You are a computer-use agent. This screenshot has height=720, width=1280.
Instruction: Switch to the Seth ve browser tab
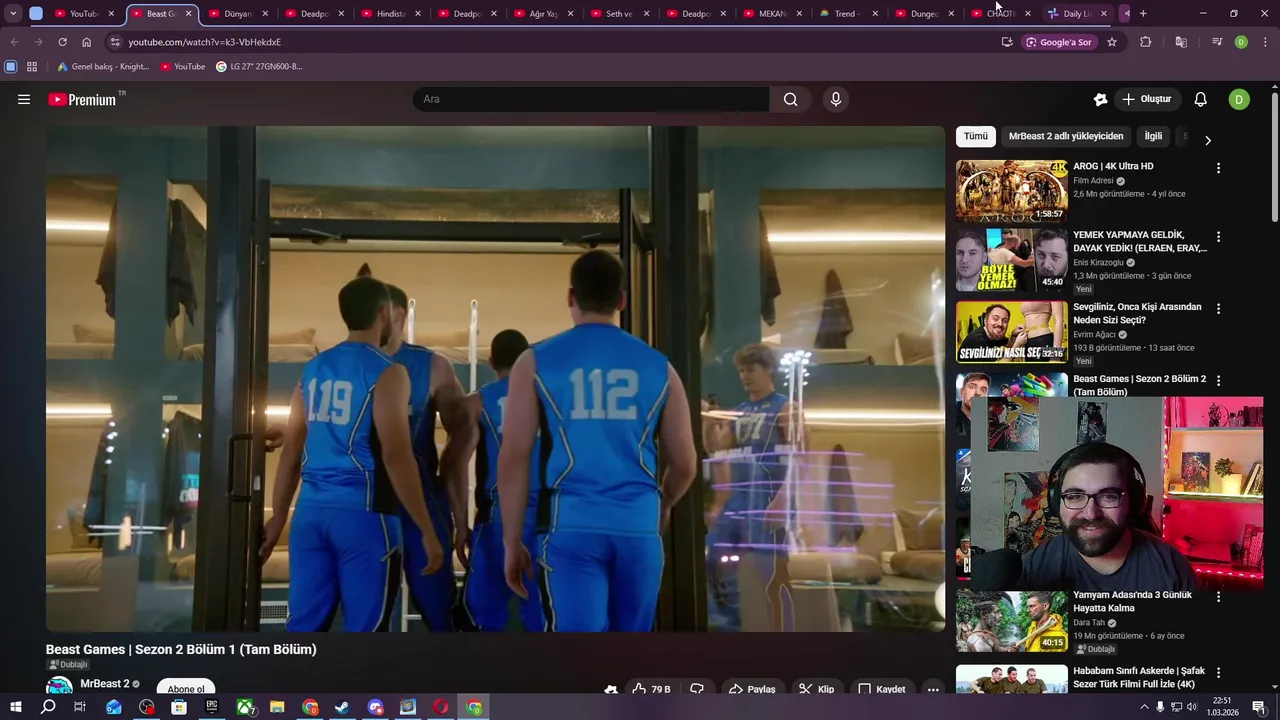[x=619, y=14]
